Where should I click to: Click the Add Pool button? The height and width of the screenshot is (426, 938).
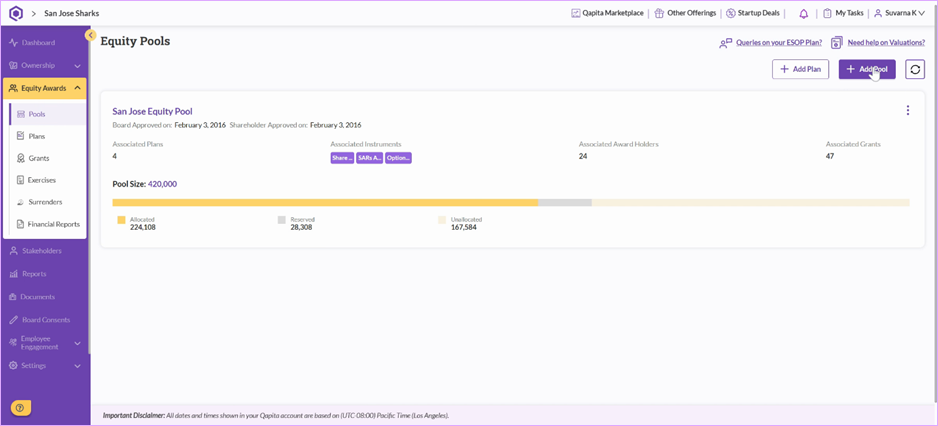(x=867, y=69)
